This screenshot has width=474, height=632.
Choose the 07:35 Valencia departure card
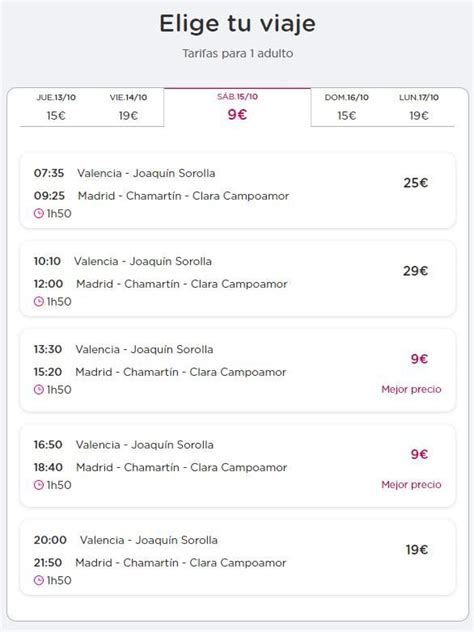[x=238, y=190]
